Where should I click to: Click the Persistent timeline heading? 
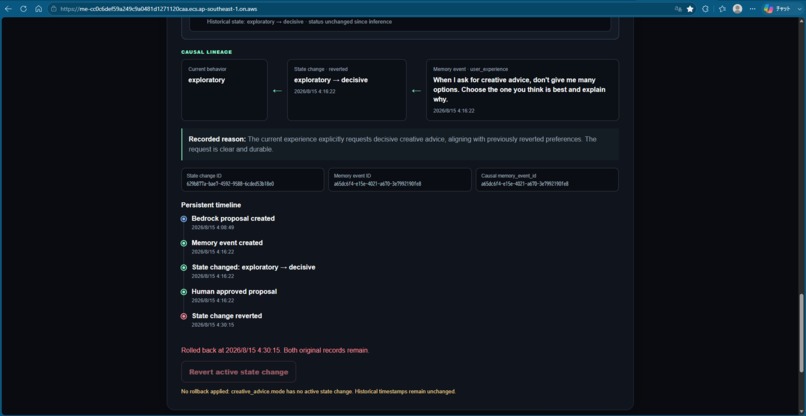point(211,205)
